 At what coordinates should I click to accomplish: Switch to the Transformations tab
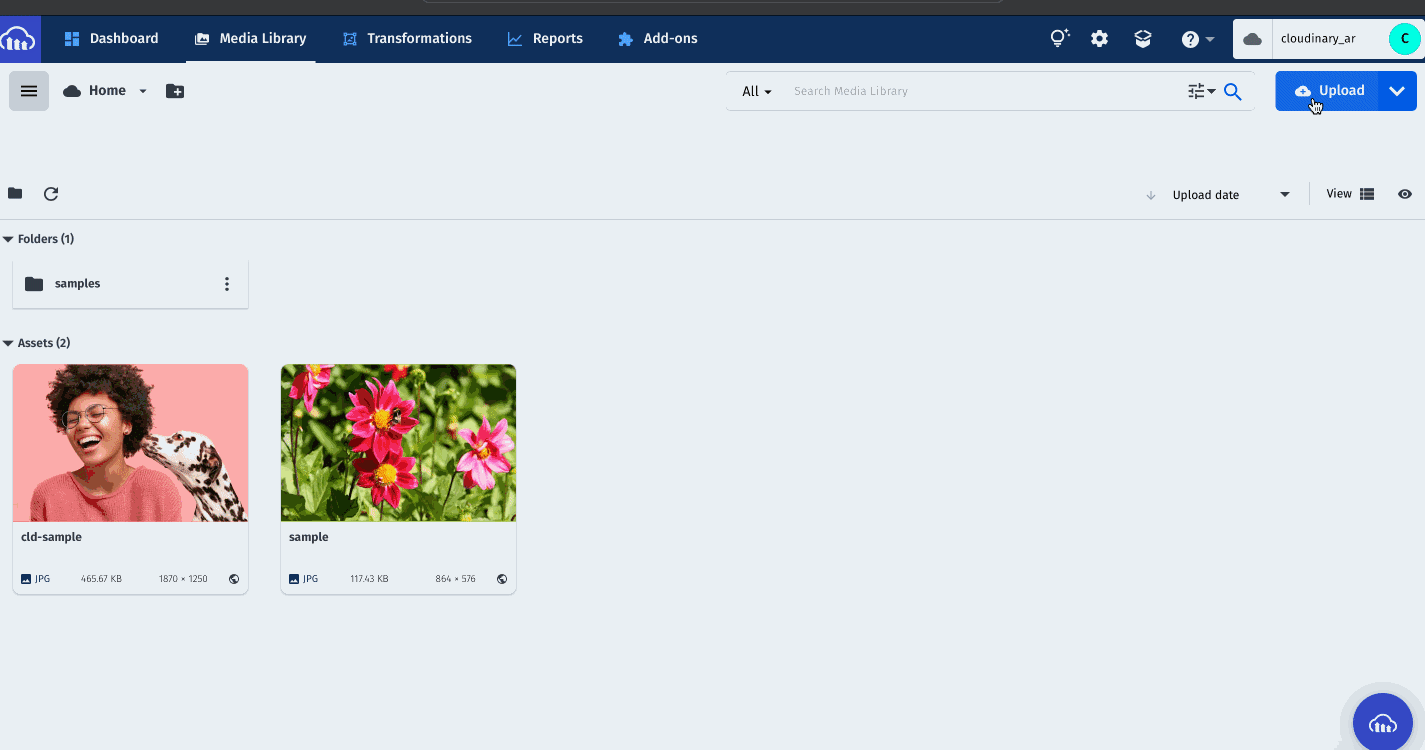click(406, 38)
